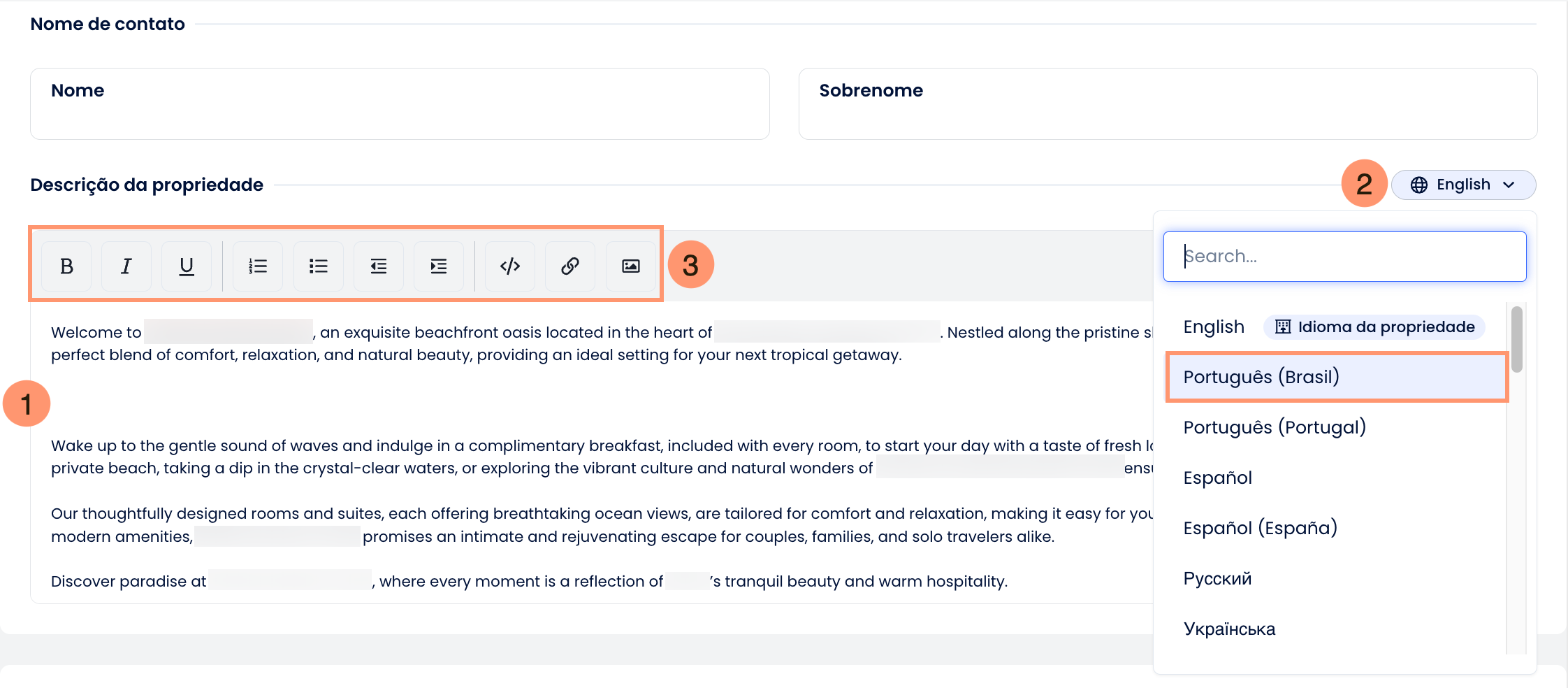
Task: Insert a hyperlink with the link icon
Action: pyautogui.click(x=570, y=266)
